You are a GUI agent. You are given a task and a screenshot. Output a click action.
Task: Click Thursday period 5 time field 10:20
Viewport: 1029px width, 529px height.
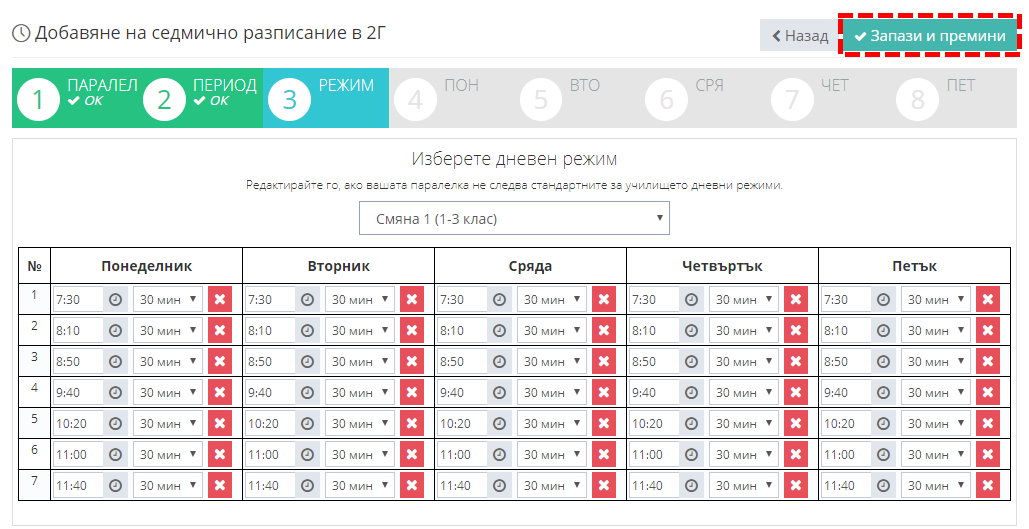(654, 423)
